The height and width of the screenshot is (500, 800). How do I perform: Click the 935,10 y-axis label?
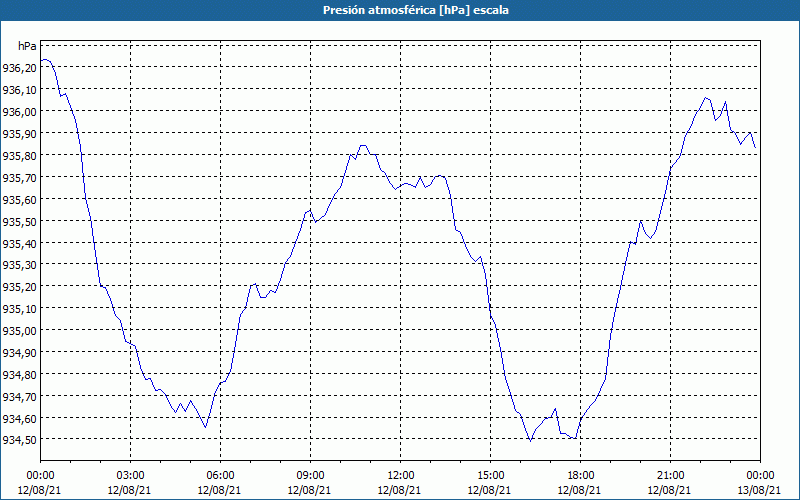click(x=19, y=308)
